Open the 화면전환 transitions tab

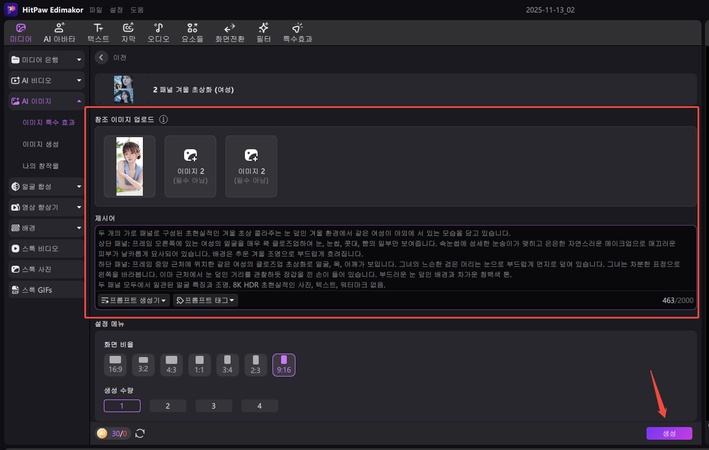tap(230, 33)
